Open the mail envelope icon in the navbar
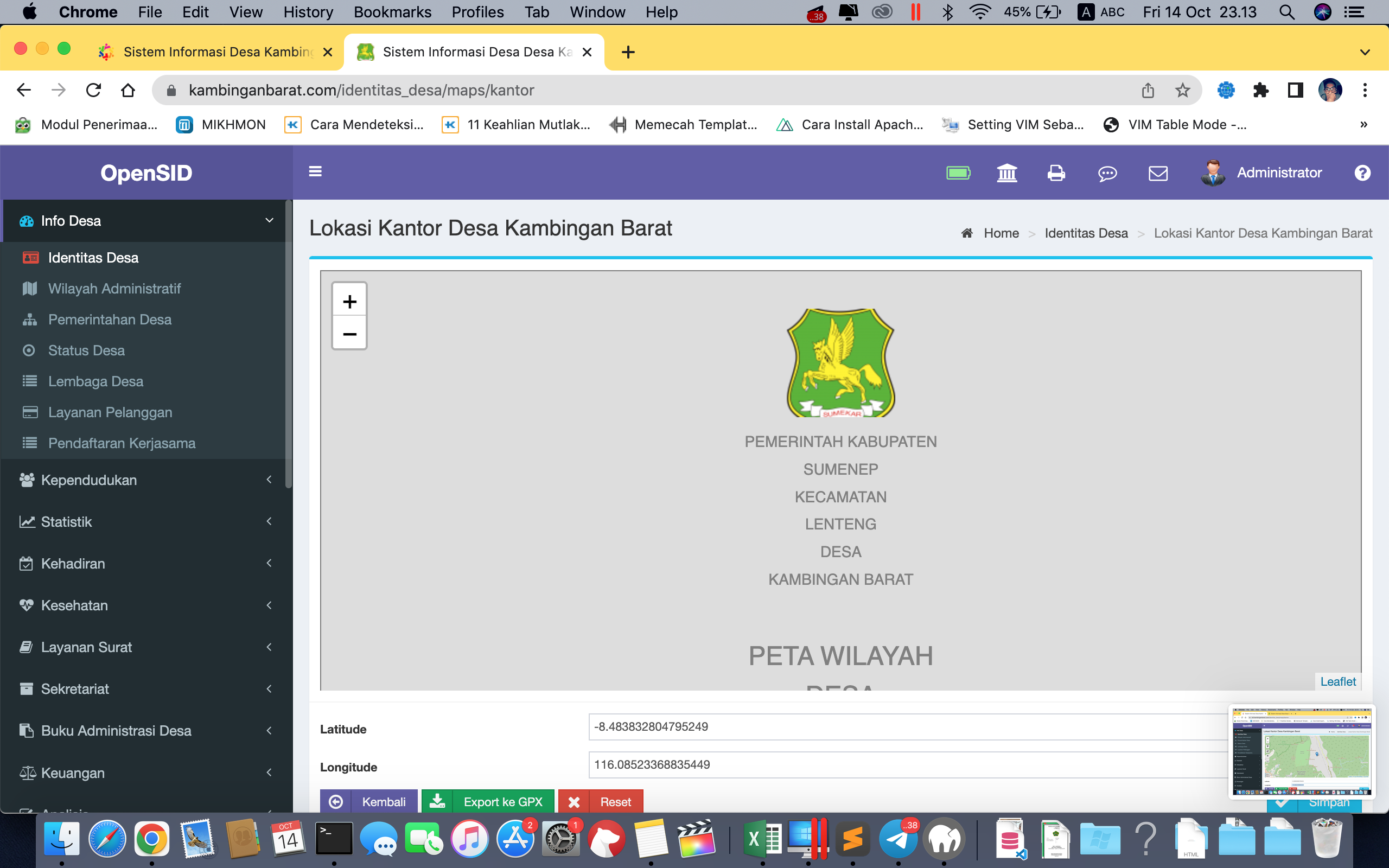1389x868 pixels. pos(1158,173)
